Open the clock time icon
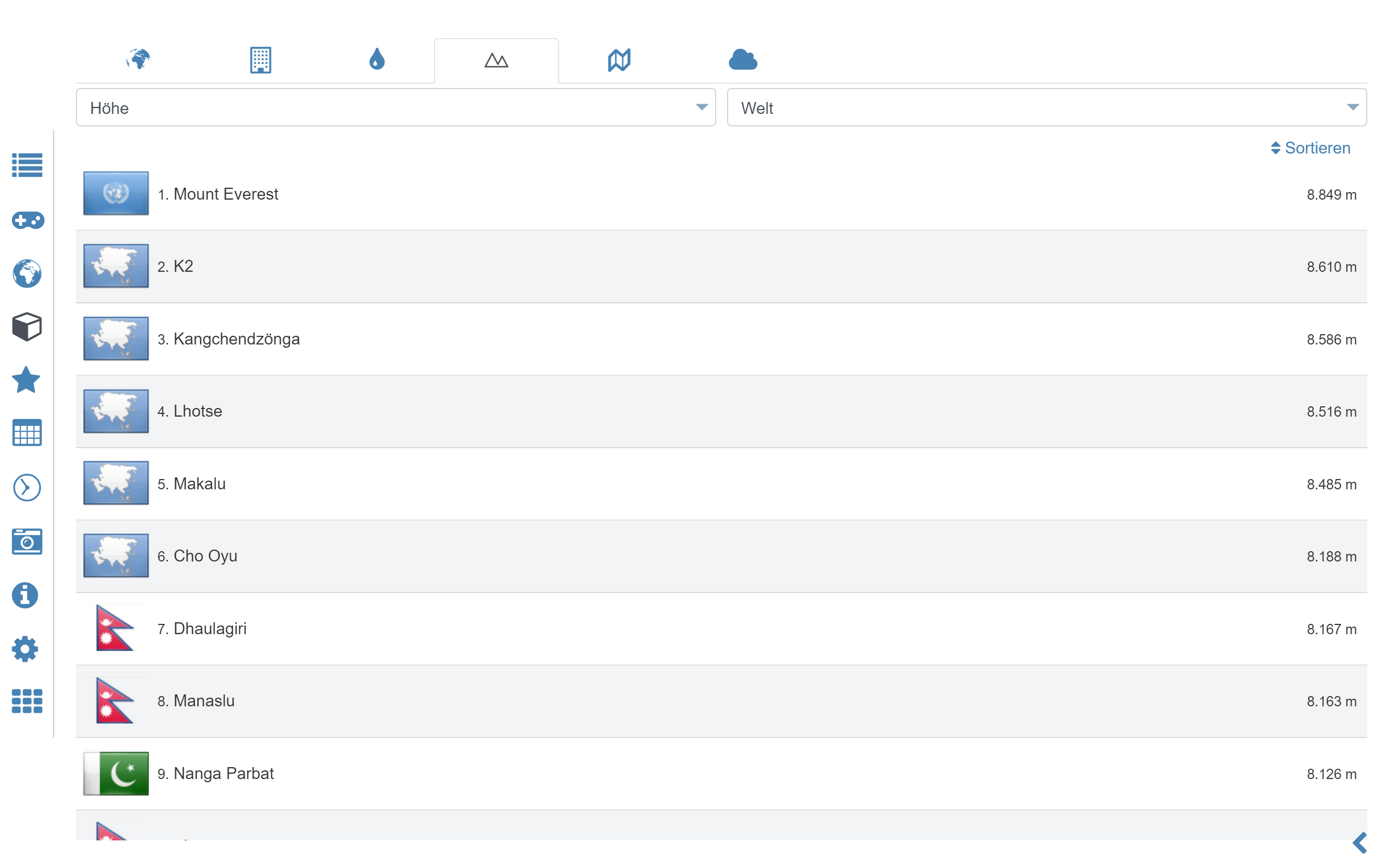This screenshot has height=868, width=1389. (27, 487)
